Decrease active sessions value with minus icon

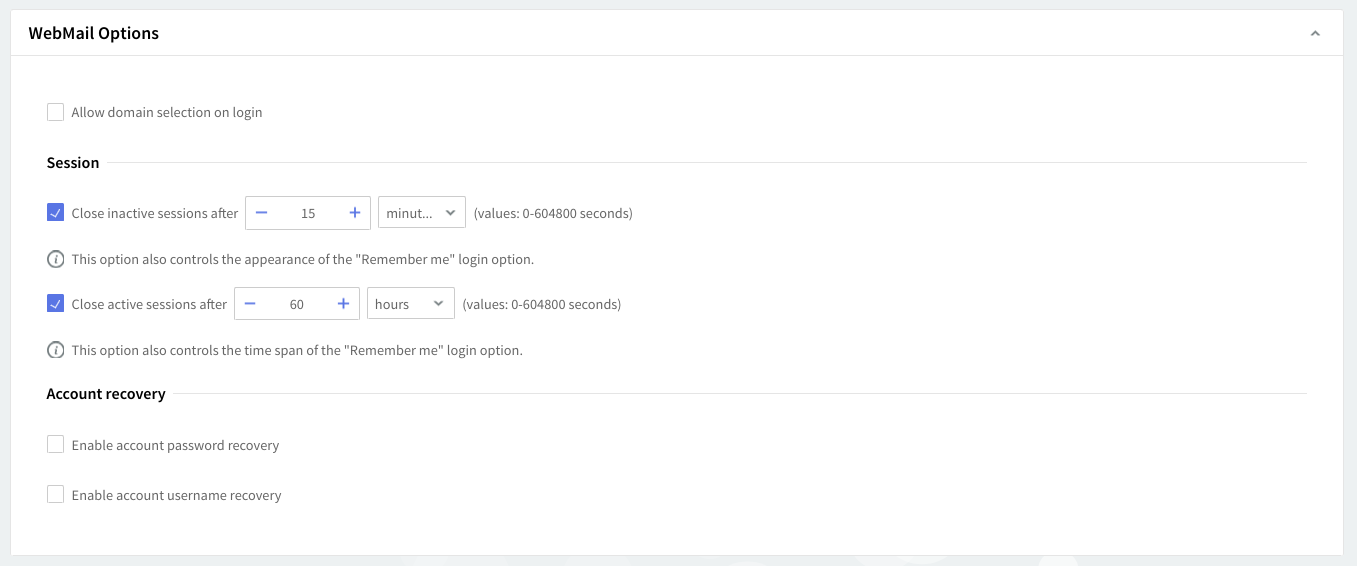click(x=250, y=304)
